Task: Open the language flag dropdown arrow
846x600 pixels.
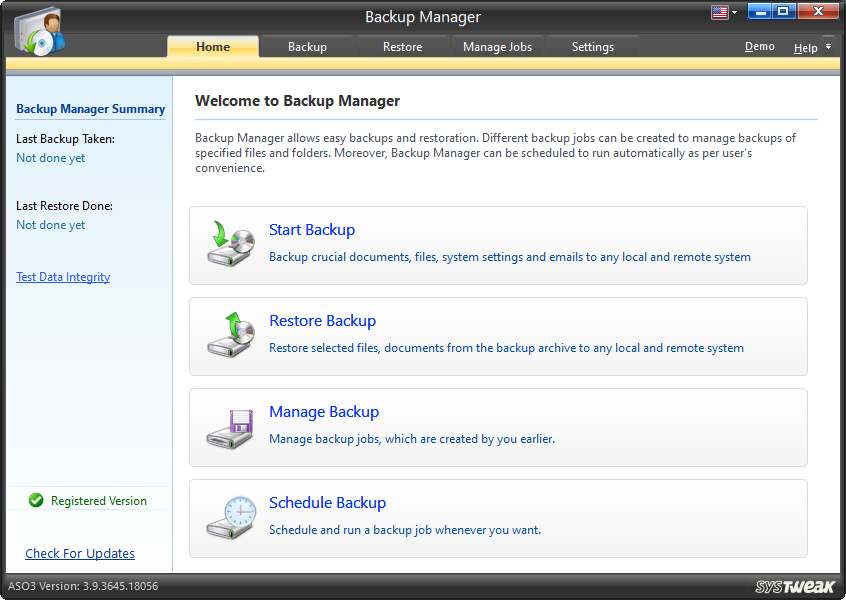Action: [x=734, y=12]
